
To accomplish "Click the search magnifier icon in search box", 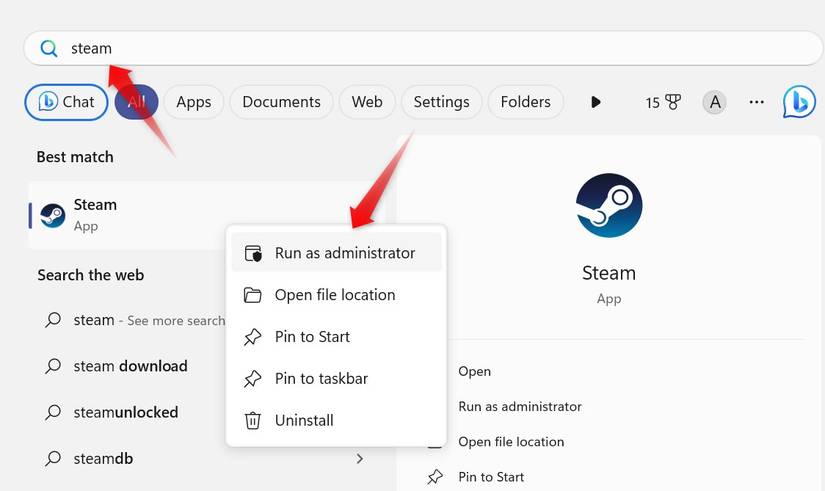I will (x=49, y=48).
